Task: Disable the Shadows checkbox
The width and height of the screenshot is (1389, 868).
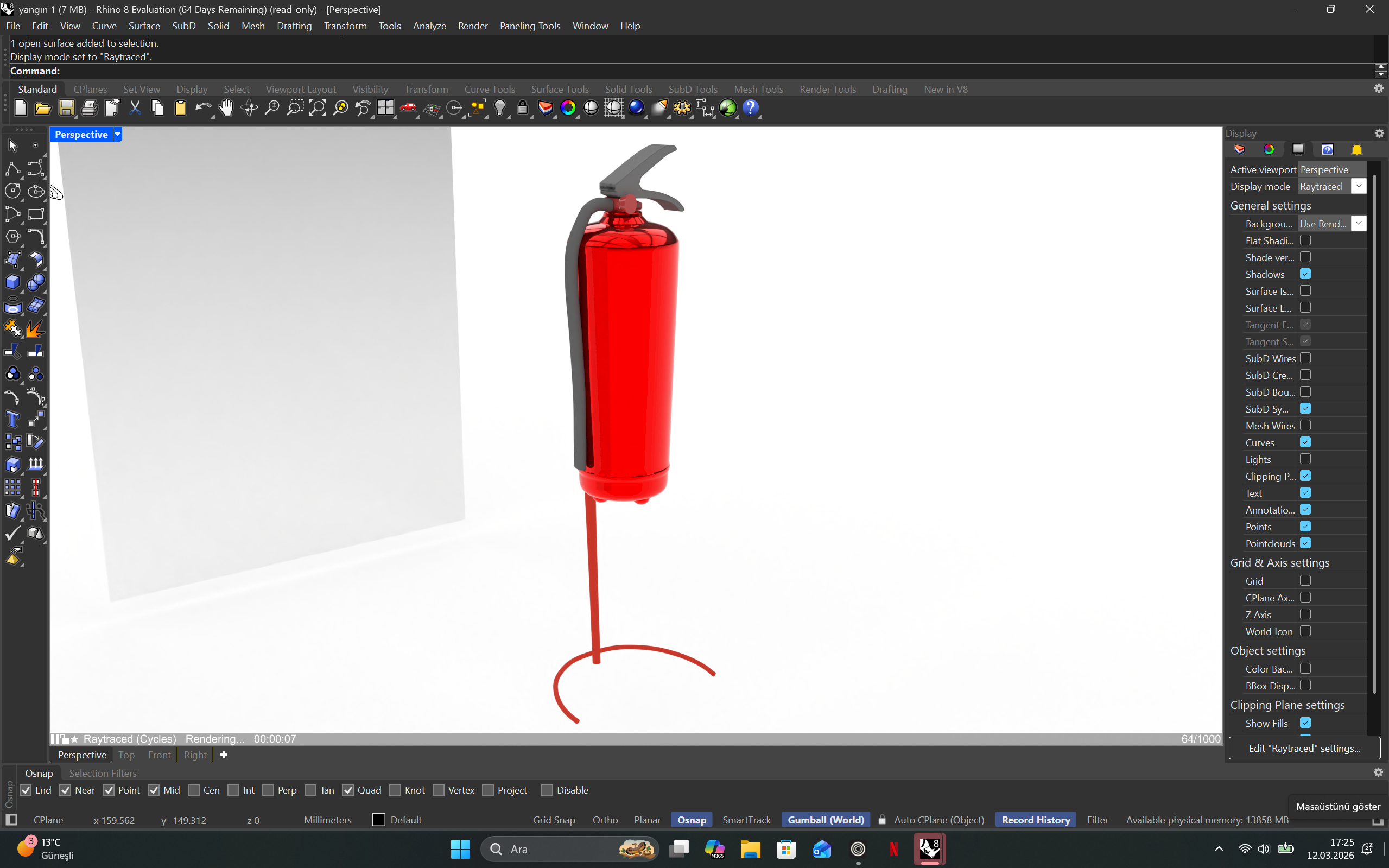Action: [1305, 274]
